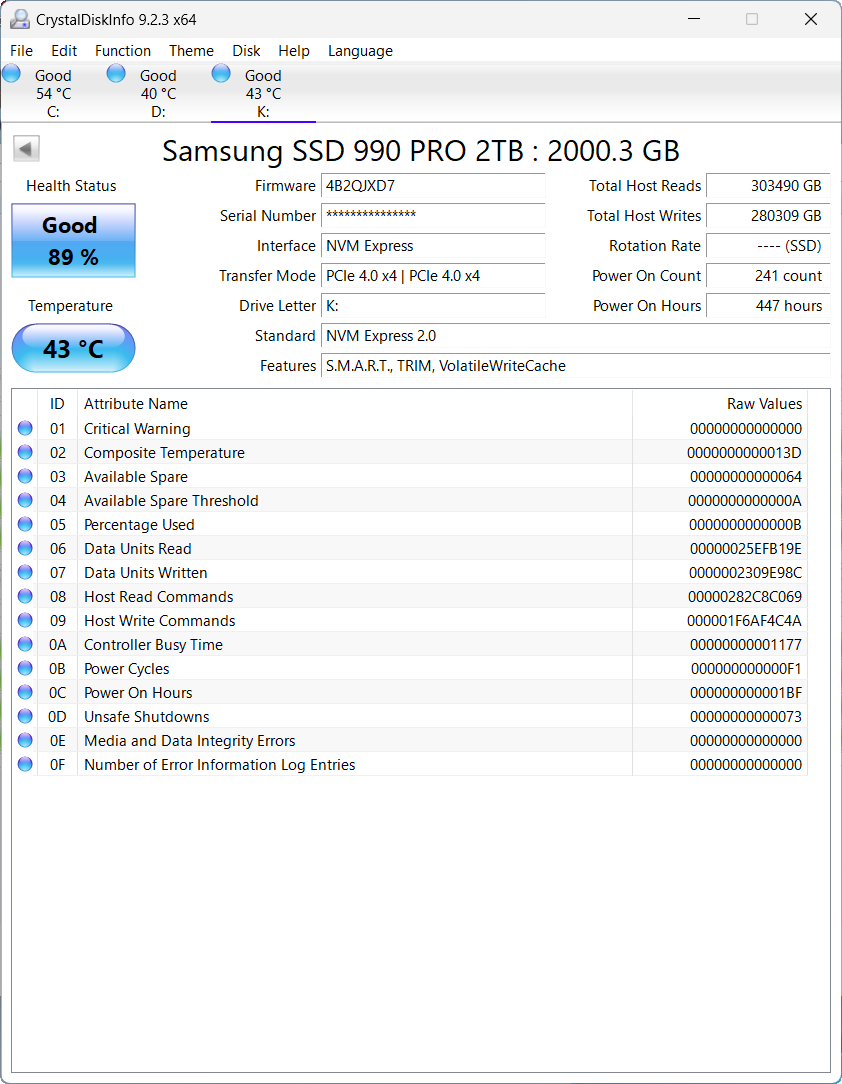Image resolution: width=842 pixels, height=1084 pixels.
Task: Click status orb for Host Write Commands row
Action: (x=25, y=620)
